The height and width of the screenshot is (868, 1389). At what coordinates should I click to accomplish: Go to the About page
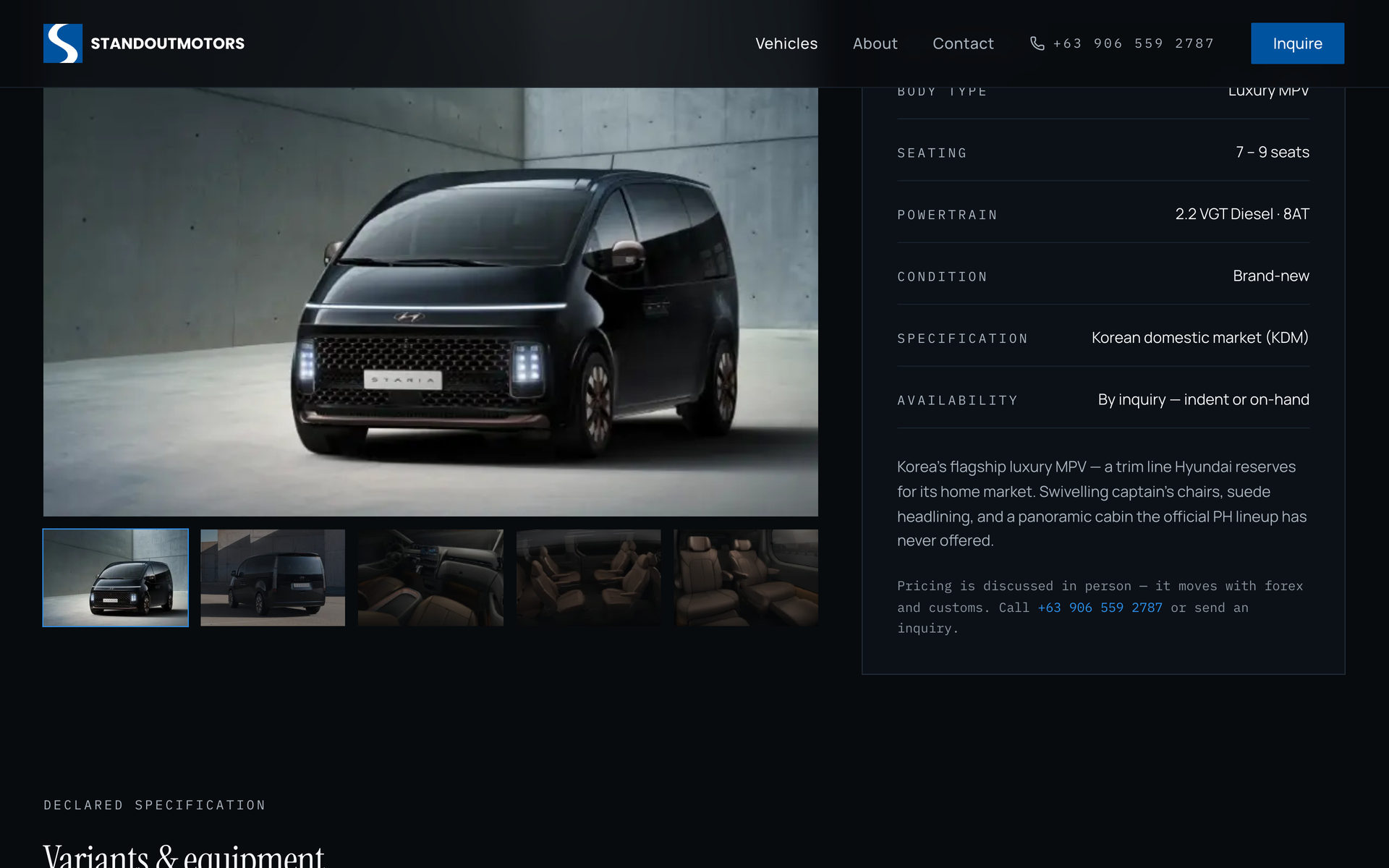[875, 43]
